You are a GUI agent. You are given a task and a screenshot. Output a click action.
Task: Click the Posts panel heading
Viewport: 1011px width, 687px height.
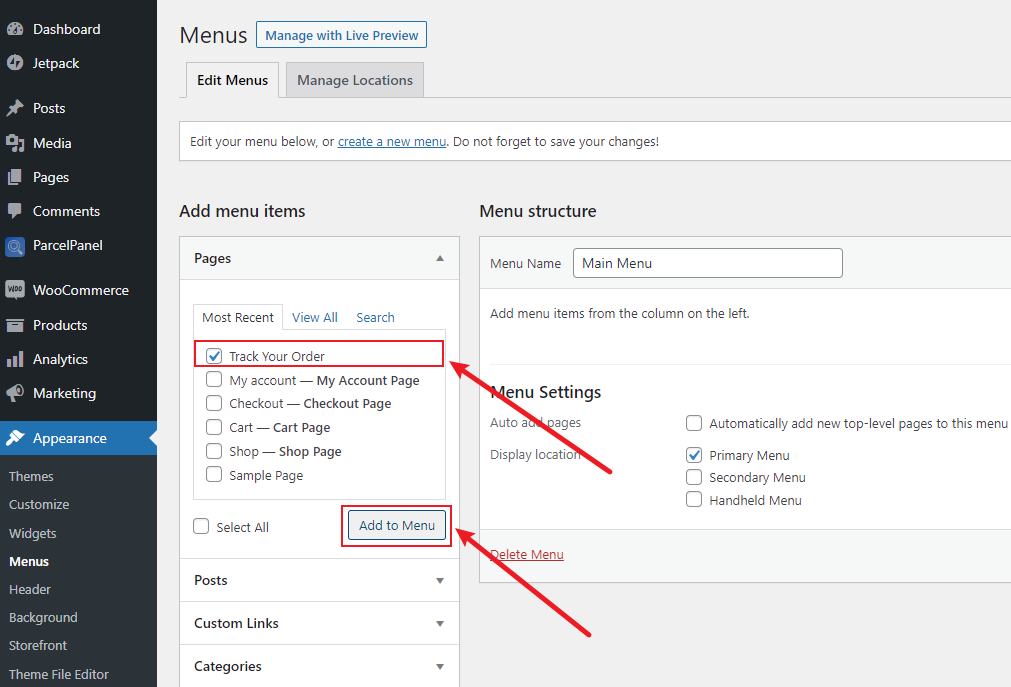[211, 580]
